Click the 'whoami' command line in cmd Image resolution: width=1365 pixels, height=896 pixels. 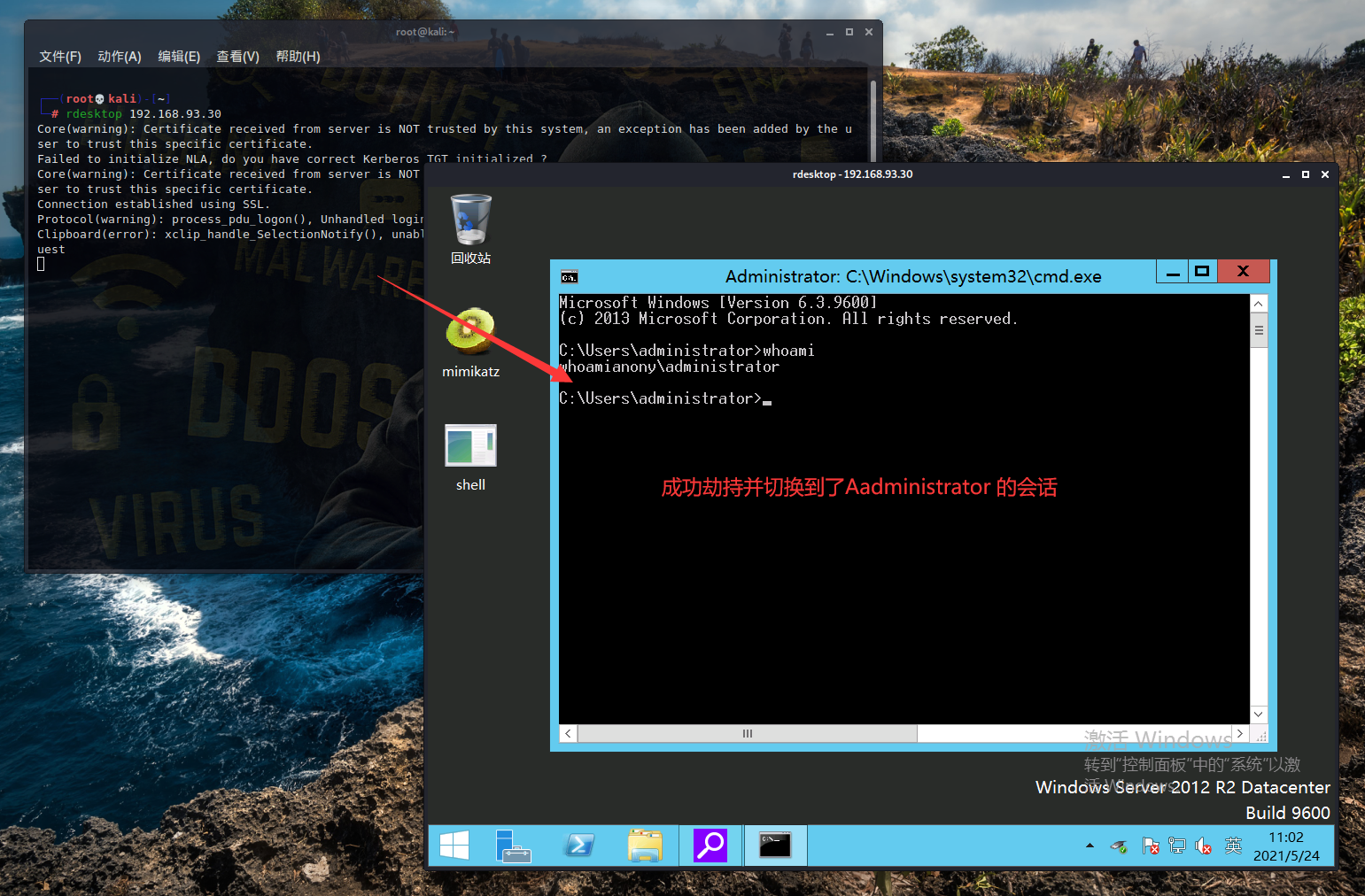pyautogui.click(x=686, y=351)
